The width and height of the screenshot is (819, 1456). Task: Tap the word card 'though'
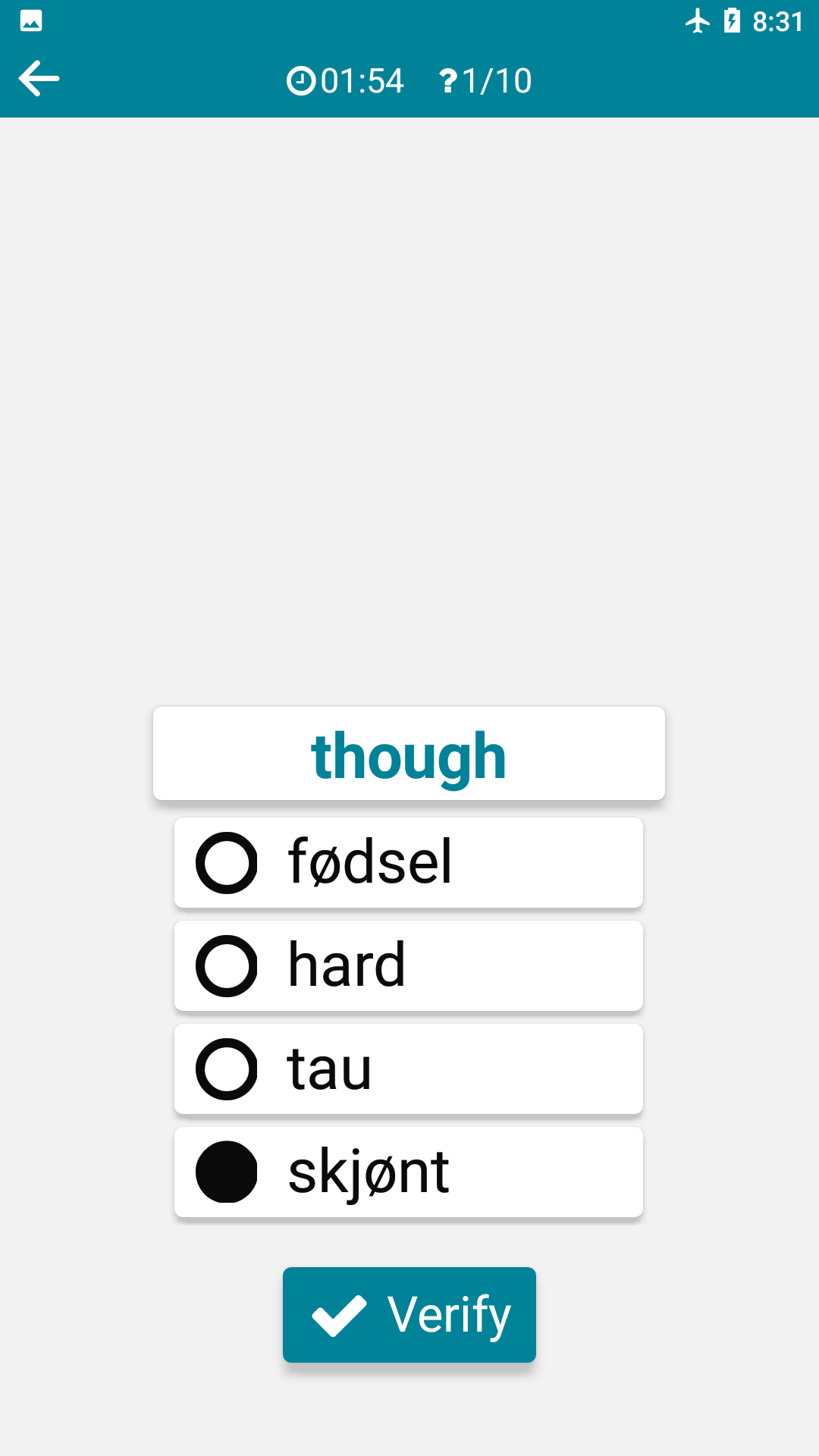409,754
